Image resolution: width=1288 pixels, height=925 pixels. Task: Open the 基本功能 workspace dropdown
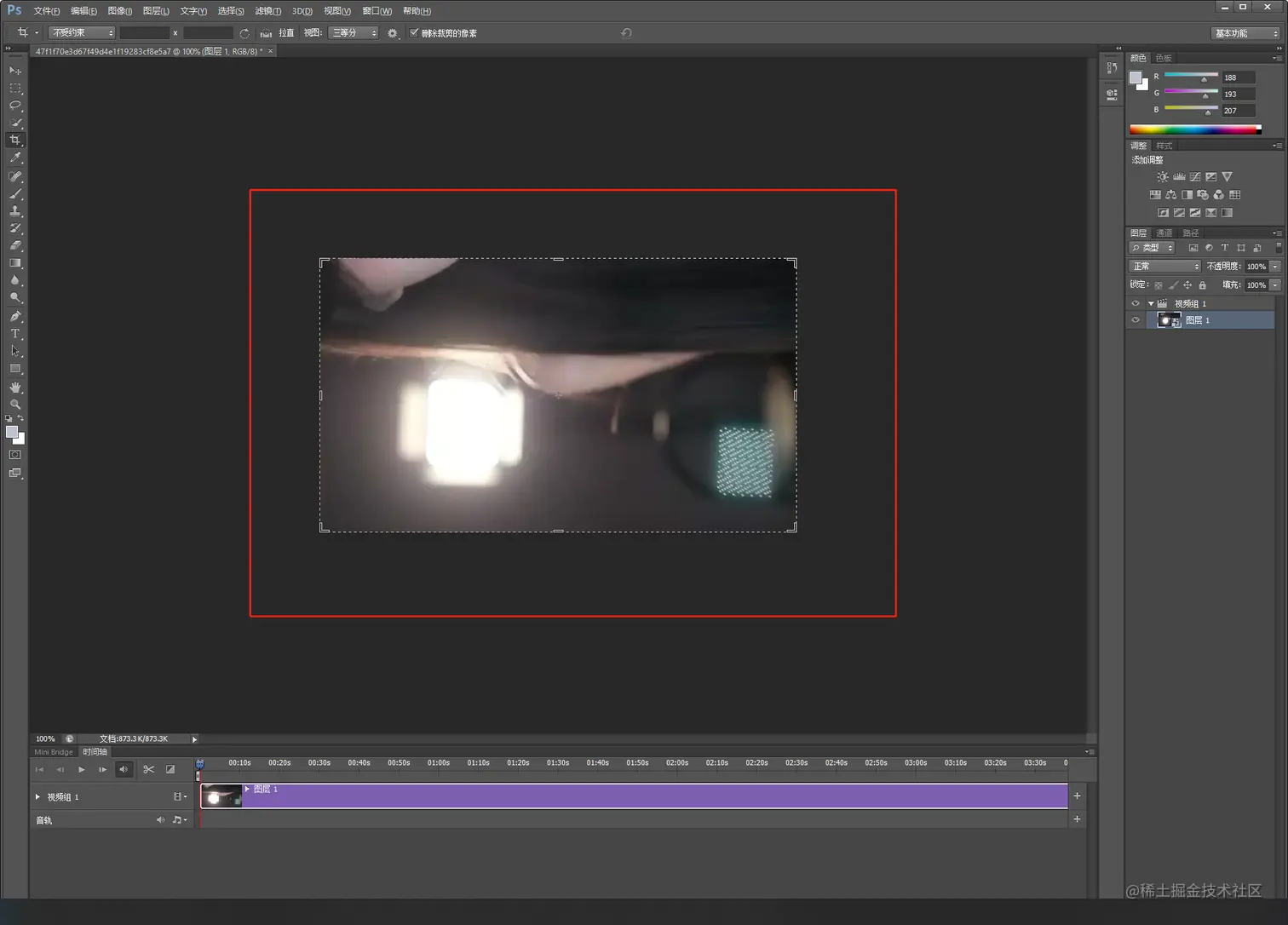coord(1245,33)
